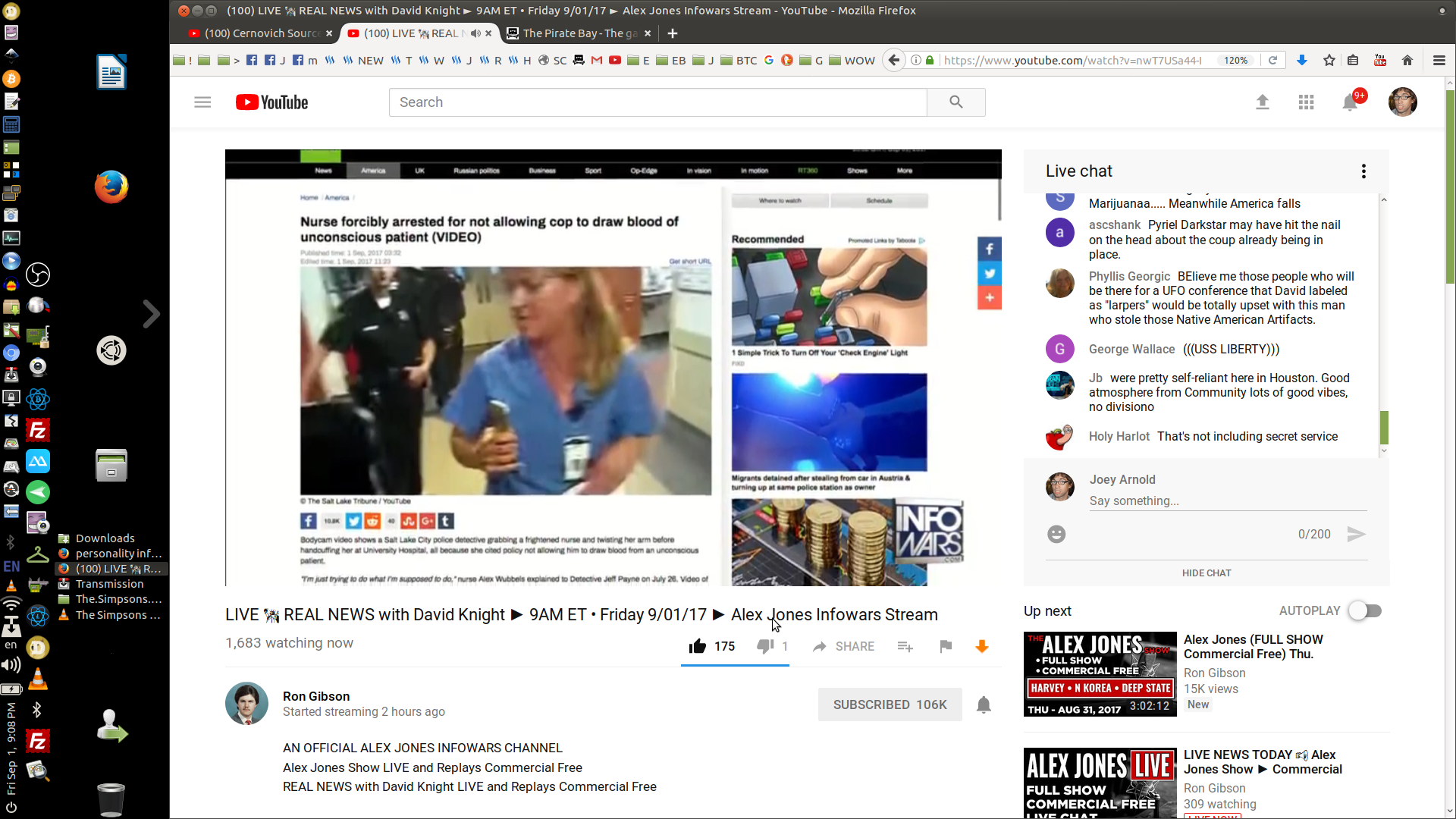Click the 120% zoom level indicator
Image resolution: width=1456 pixels, height=819 pixels.
(1235, 60)
